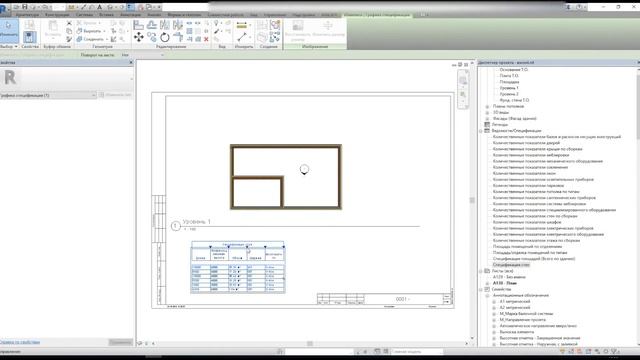Open the Вставка ribbon tab
Image resolution: width=640 pixels, height=360 pixels.
click(x=106, y=15)
